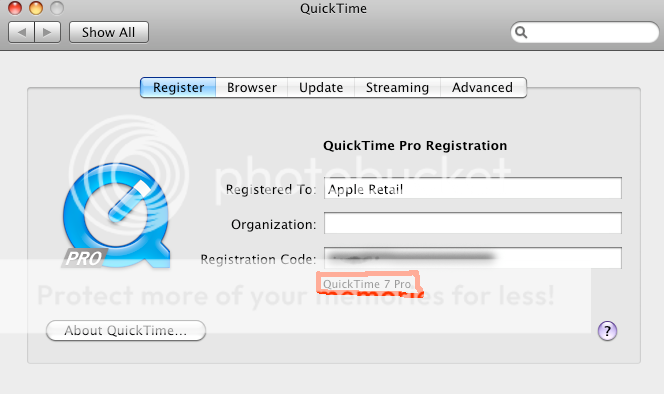Screen dimensions: 664x394
Task: Click the gray zoom window button
Action: coord(57,8)
